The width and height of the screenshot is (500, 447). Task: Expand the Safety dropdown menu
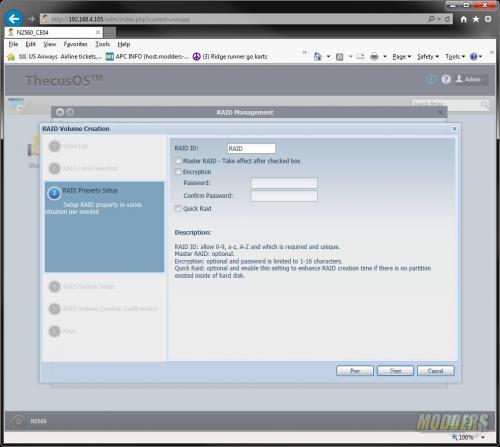tap(428, 57)
